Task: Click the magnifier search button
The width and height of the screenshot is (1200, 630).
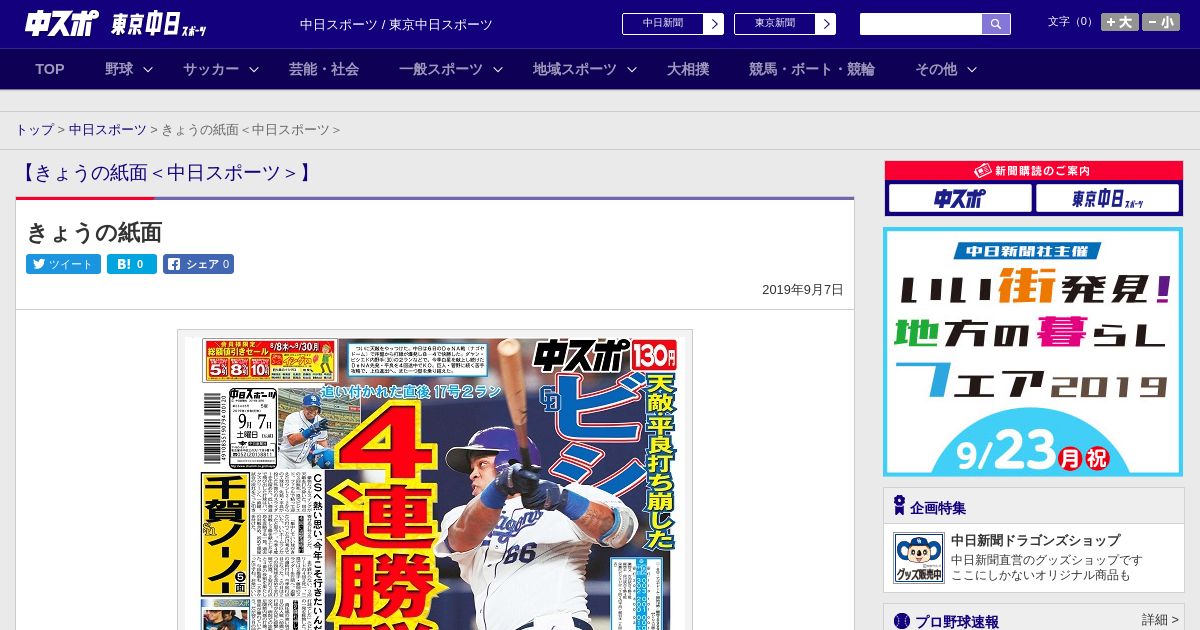Action: [x=996, y=24]
